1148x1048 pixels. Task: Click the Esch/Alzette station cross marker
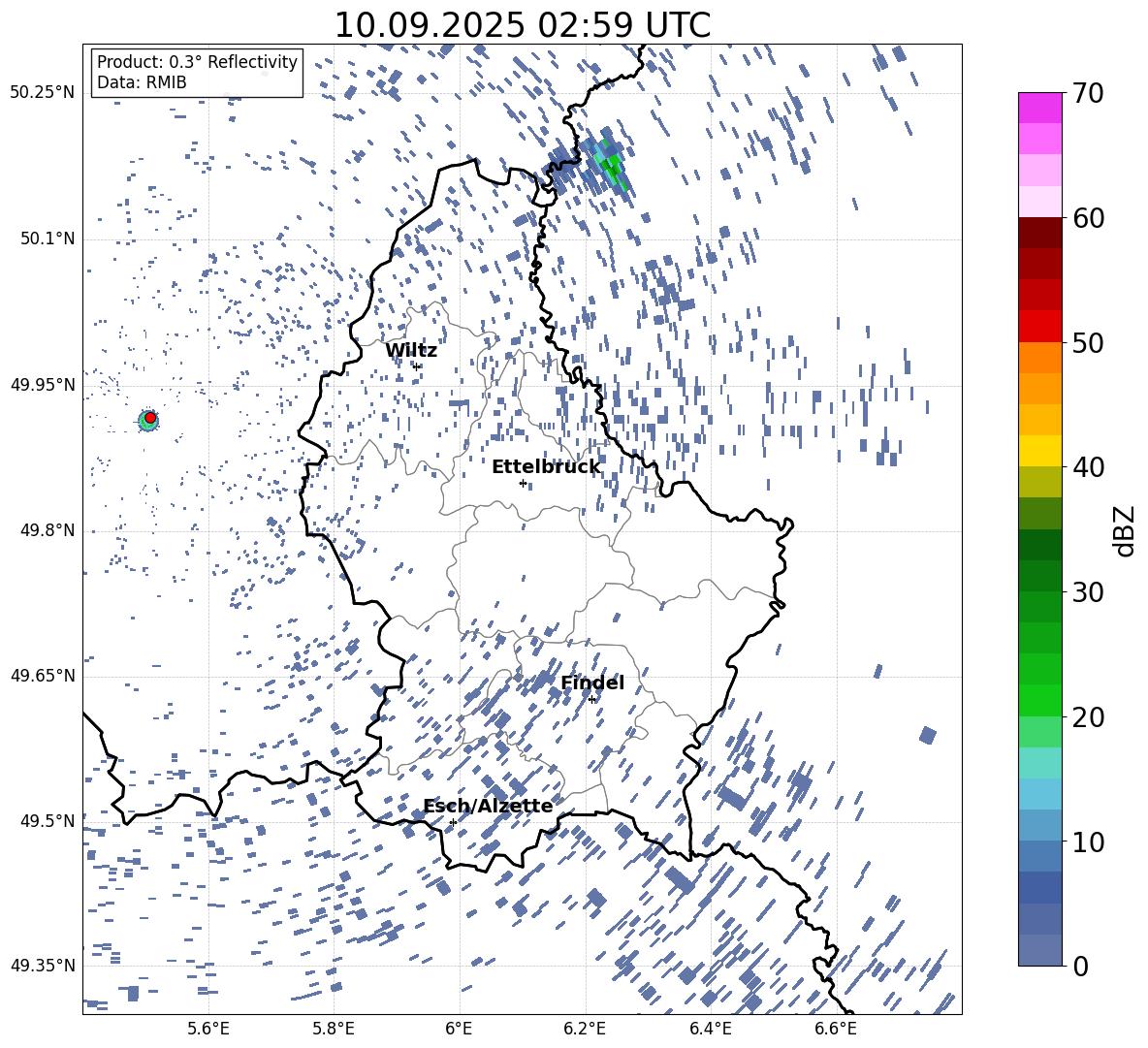pyautogui.click(x=453, y=822)
